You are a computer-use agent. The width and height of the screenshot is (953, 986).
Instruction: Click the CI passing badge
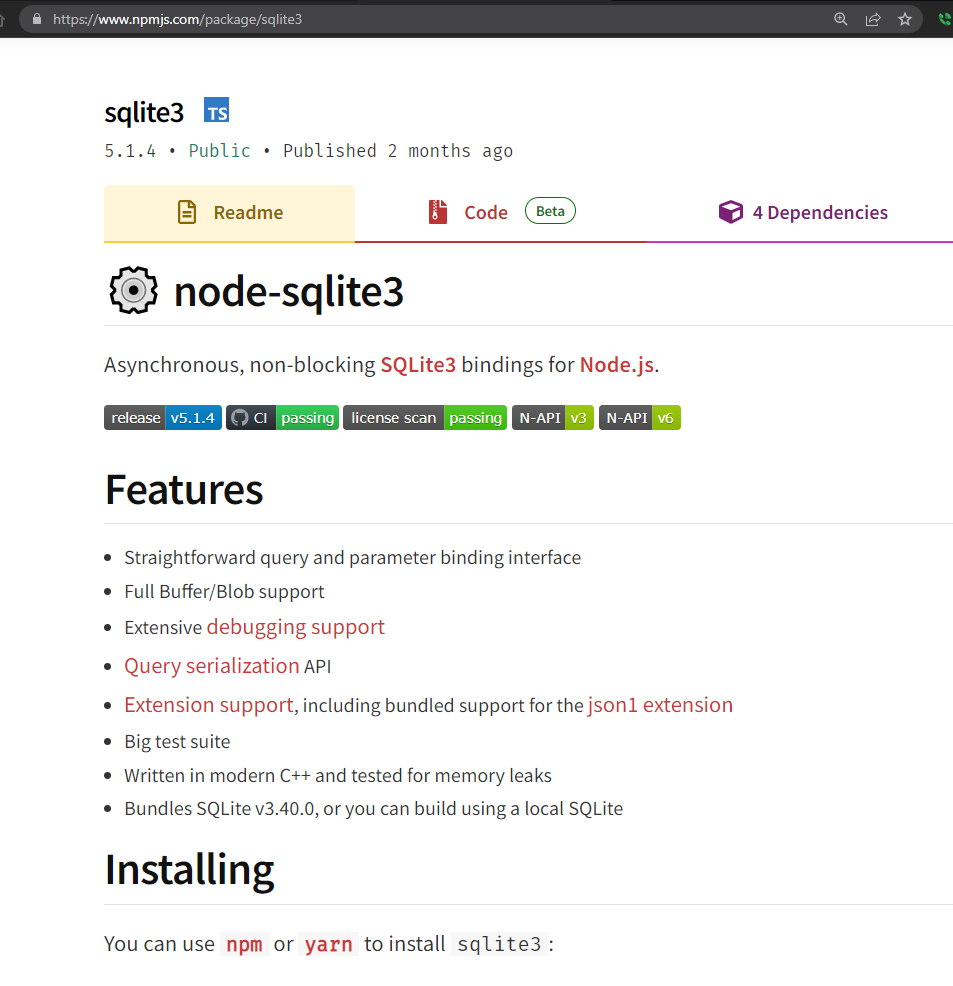pos(282,418)
